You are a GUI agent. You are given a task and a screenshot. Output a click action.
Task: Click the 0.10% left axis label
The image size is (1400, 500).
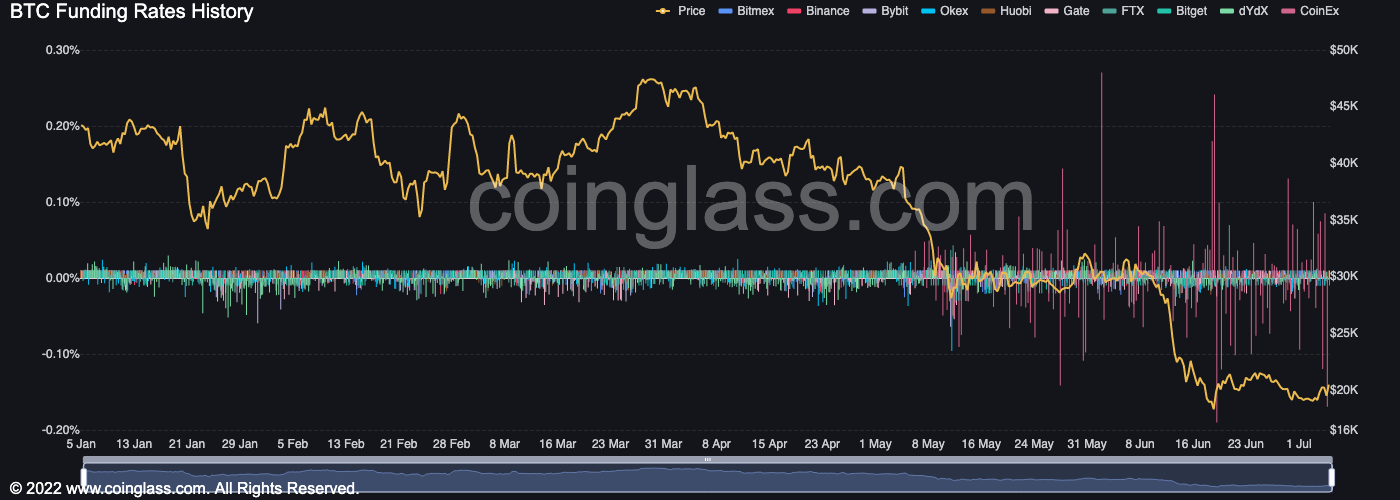pyautogui.click(x=63, y=202)
